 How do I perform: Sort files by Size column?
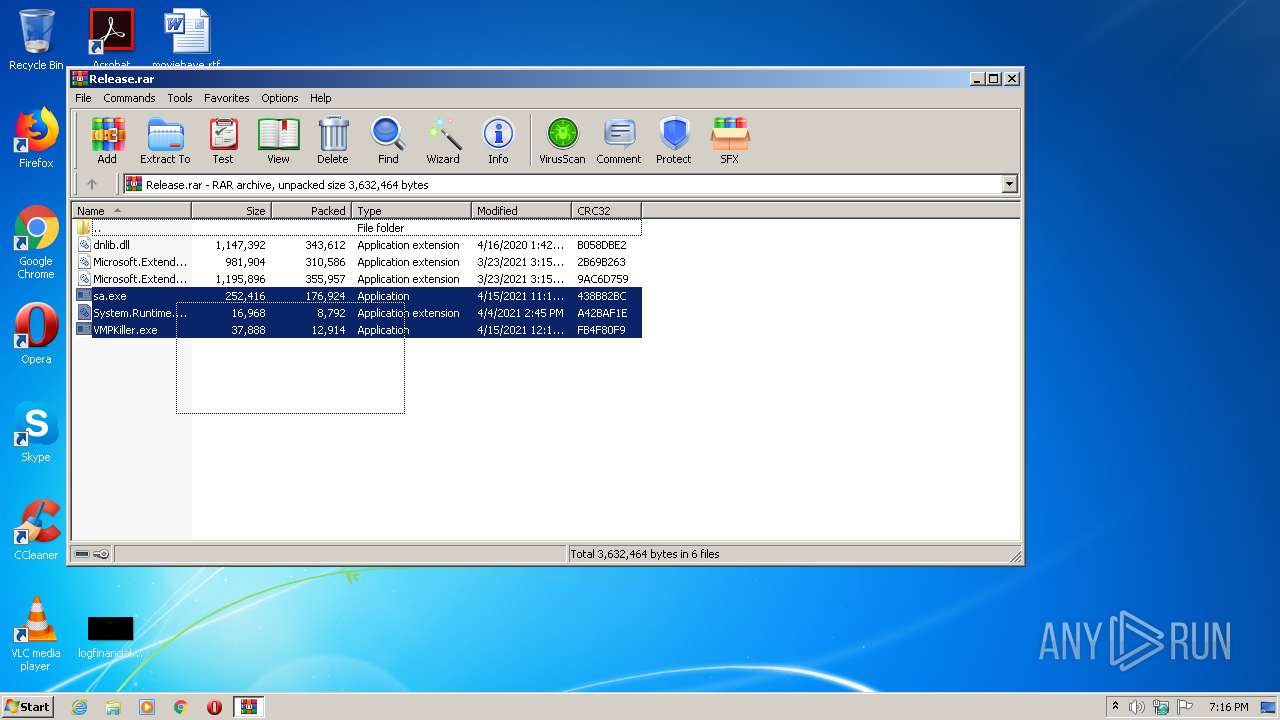coord(231,211)
